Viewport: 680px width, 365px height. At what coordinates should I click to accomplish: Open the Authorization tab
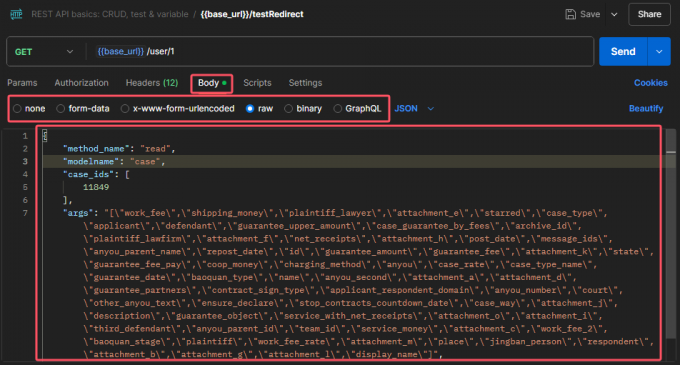82,83
